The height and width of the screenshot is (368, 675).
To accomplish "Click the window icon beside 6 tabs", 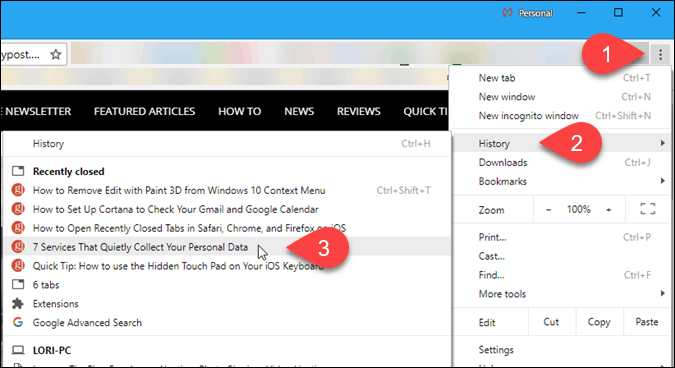I will [x=18, y=285].
